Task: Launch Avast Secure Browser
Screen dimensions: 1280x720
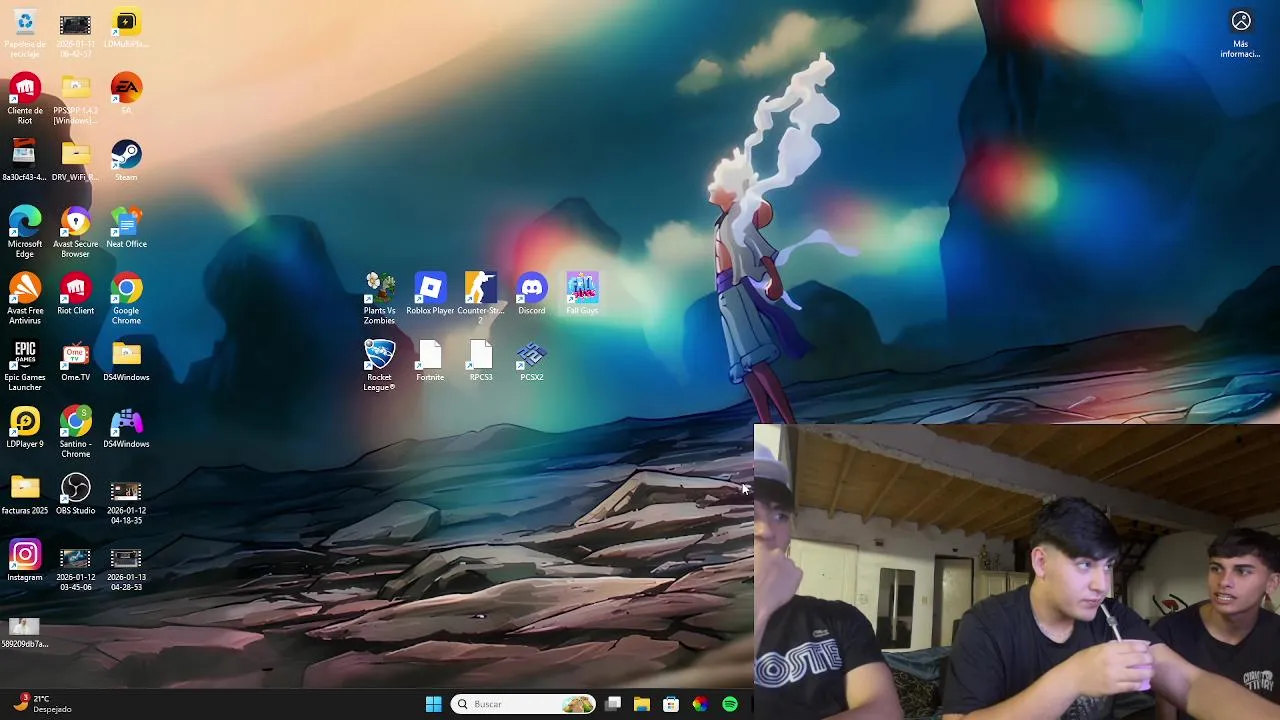Action: (76, 232)
